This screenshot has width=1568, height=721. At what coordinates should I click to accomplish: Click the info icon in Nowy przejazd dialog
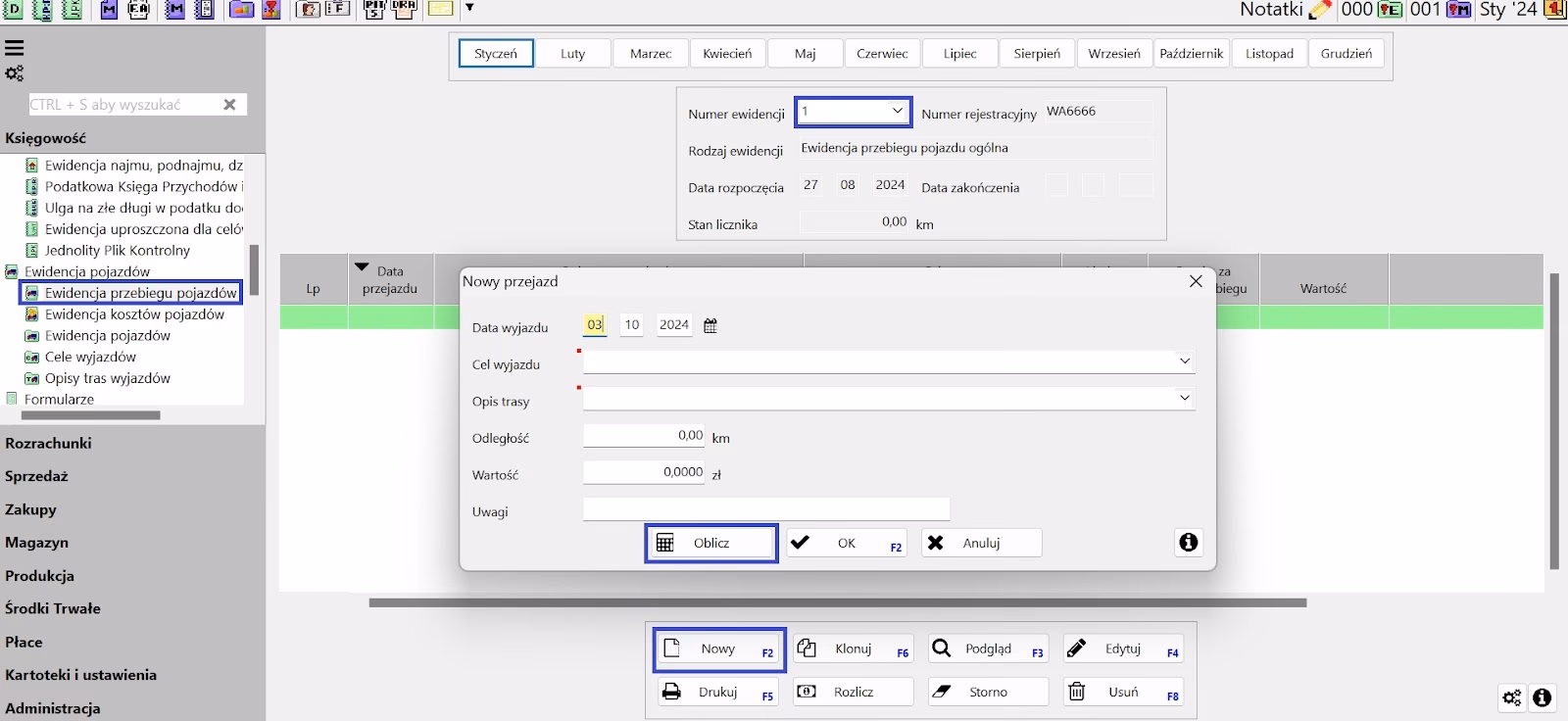pyautogui.click(x=1188, y=543)
